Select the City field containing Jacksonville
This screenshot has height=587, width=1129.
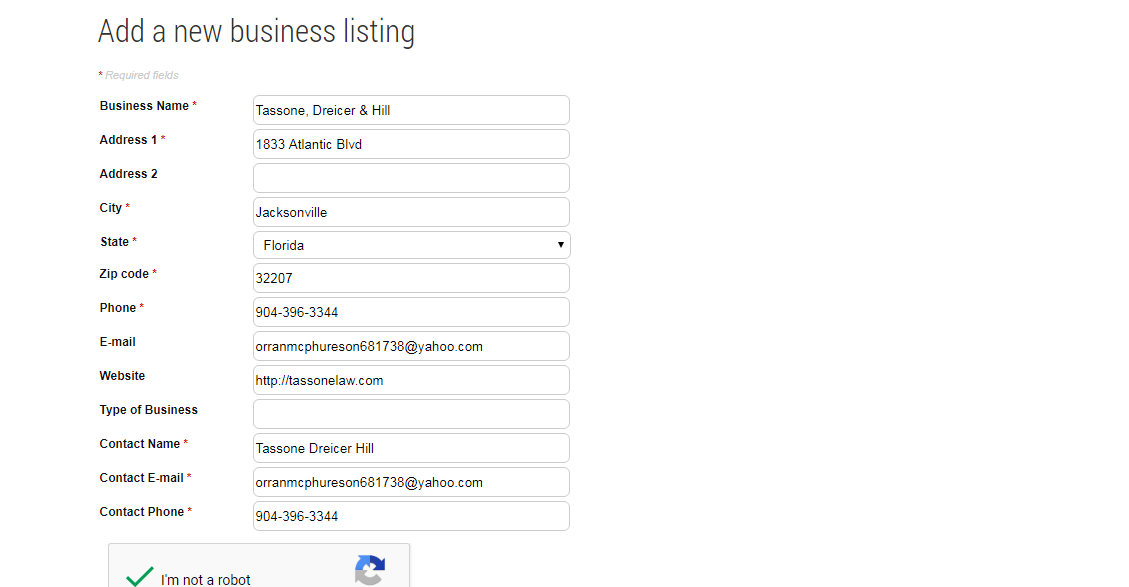click(x=411, y=212)
